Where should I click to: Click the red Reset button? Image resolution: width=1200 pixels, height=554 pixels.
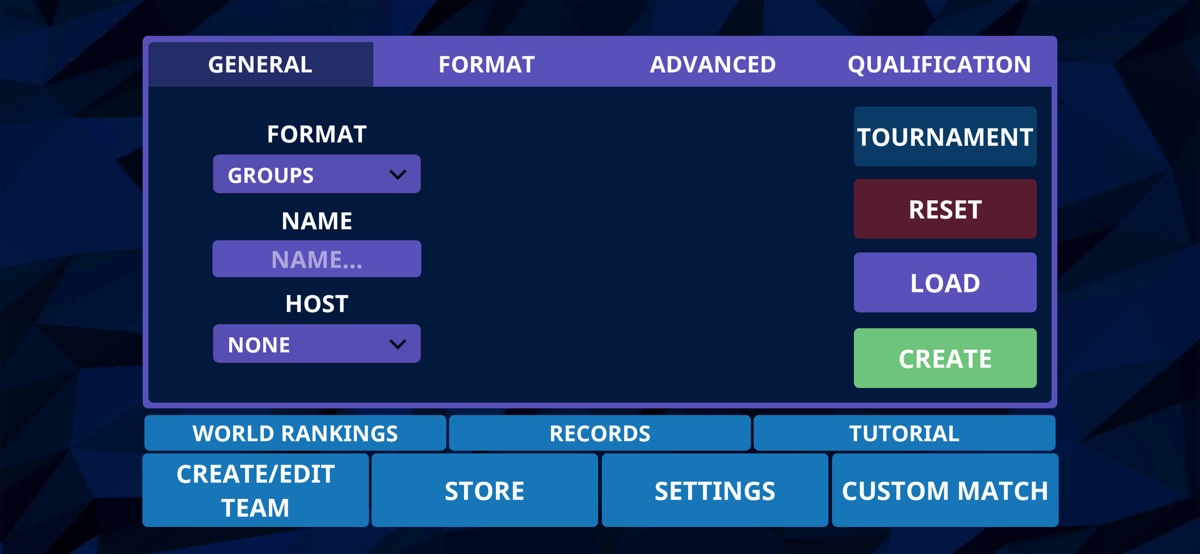[x=945, y=210]
